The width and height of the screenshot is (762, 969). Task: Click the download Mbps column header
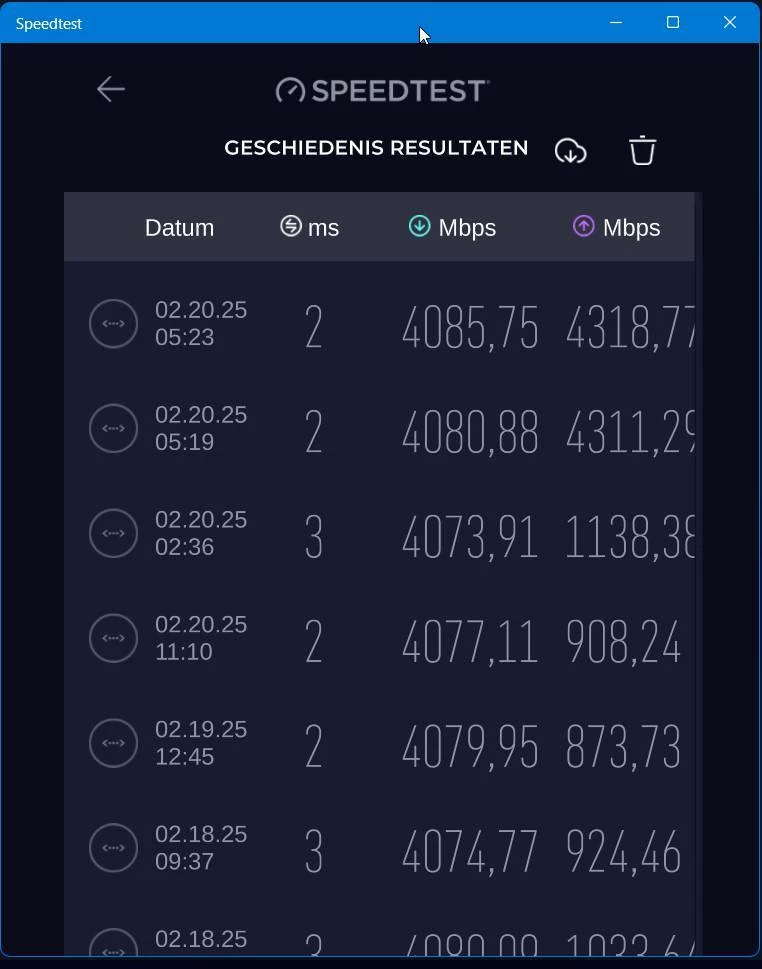(453, 227)
